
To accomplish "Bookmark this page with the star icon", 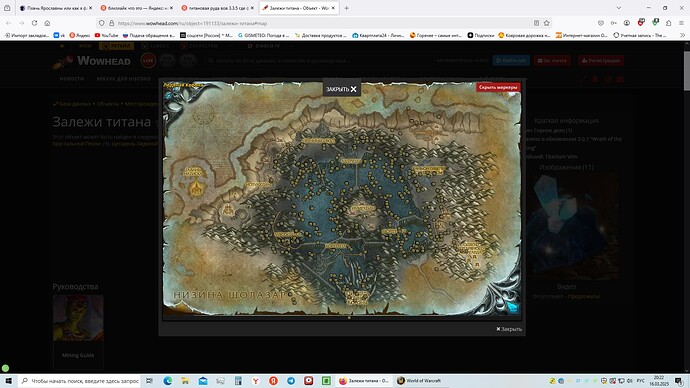I will (547, 23).
